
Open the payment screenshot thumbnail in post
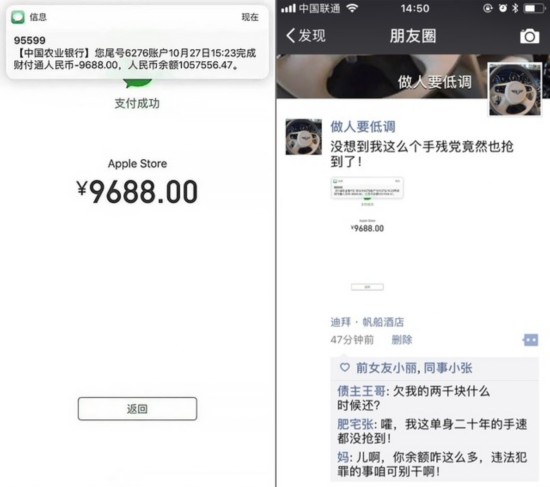(367, 234)
